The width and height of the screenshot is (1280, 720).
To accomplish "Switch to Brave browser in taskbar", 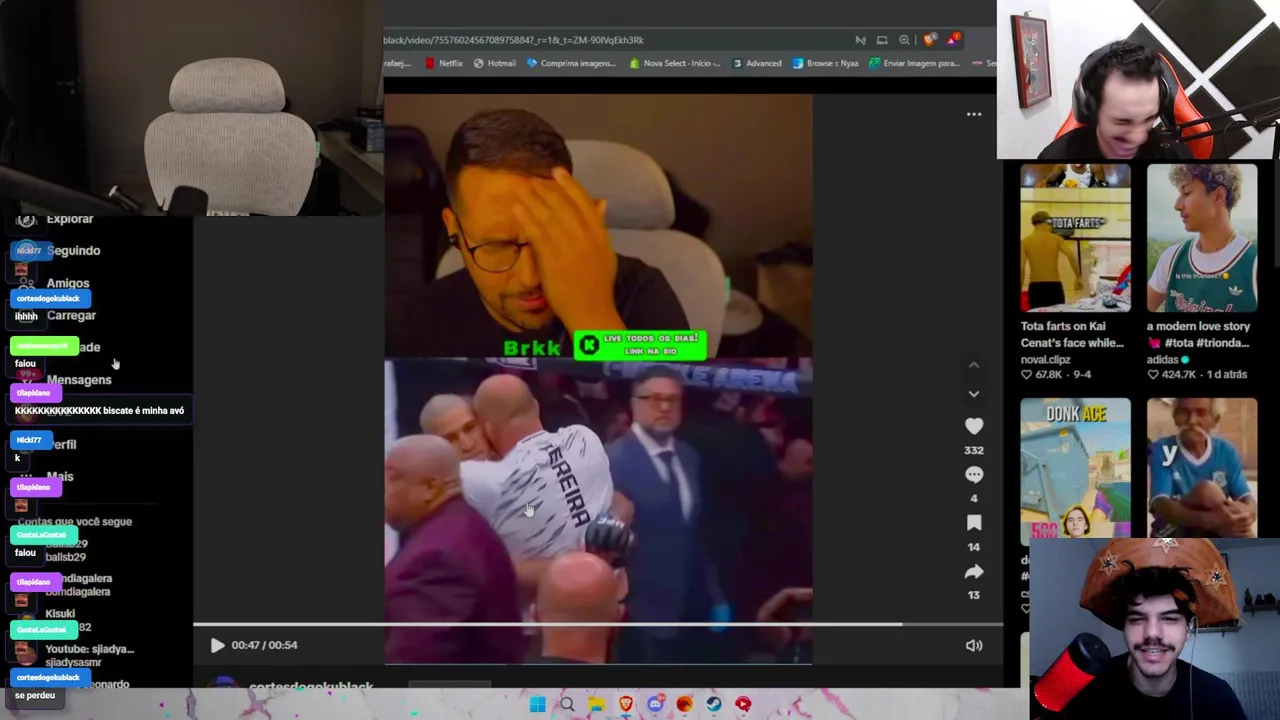I will [626, 705].
